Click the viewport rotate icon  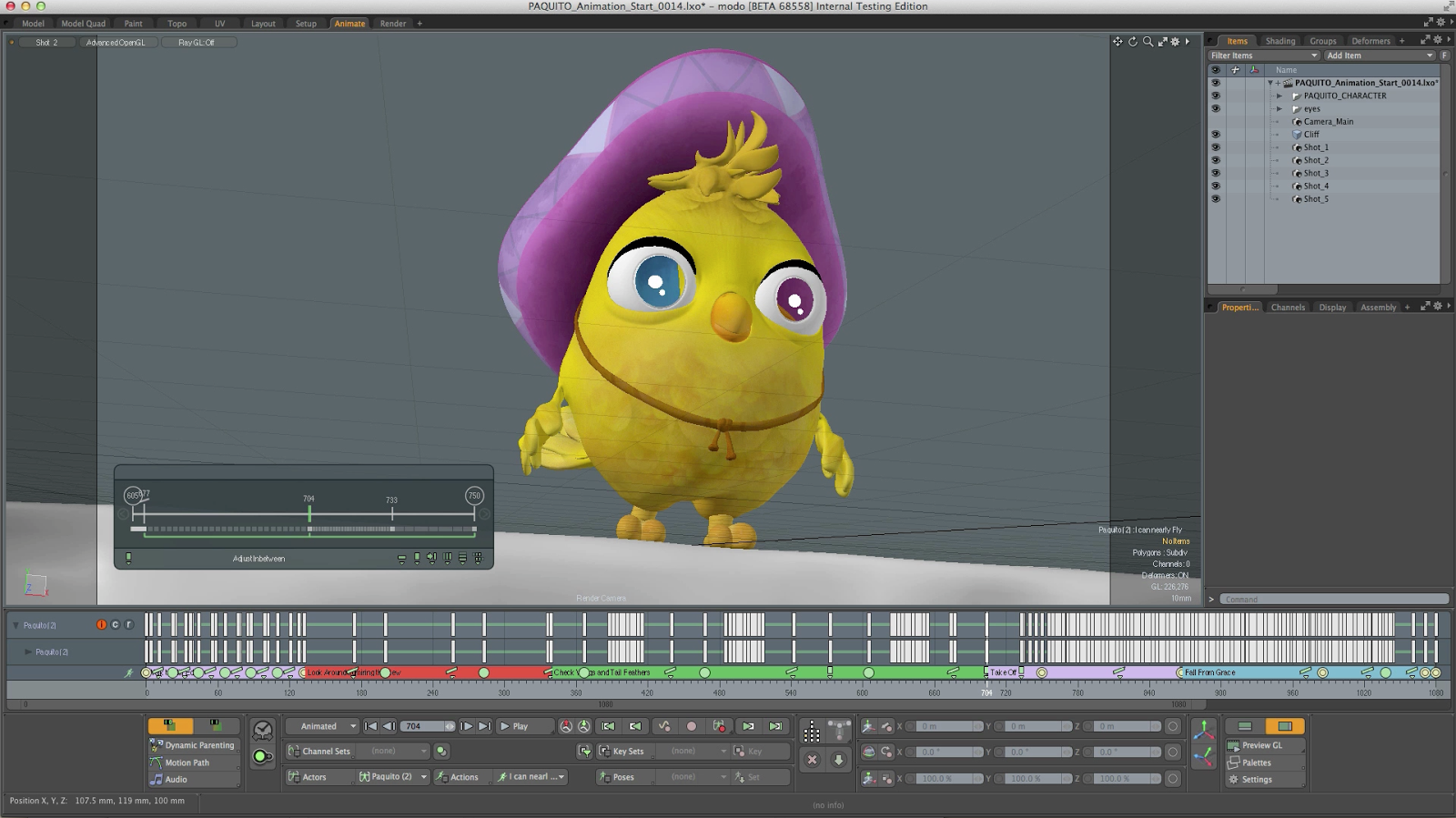pos(1133,42)
